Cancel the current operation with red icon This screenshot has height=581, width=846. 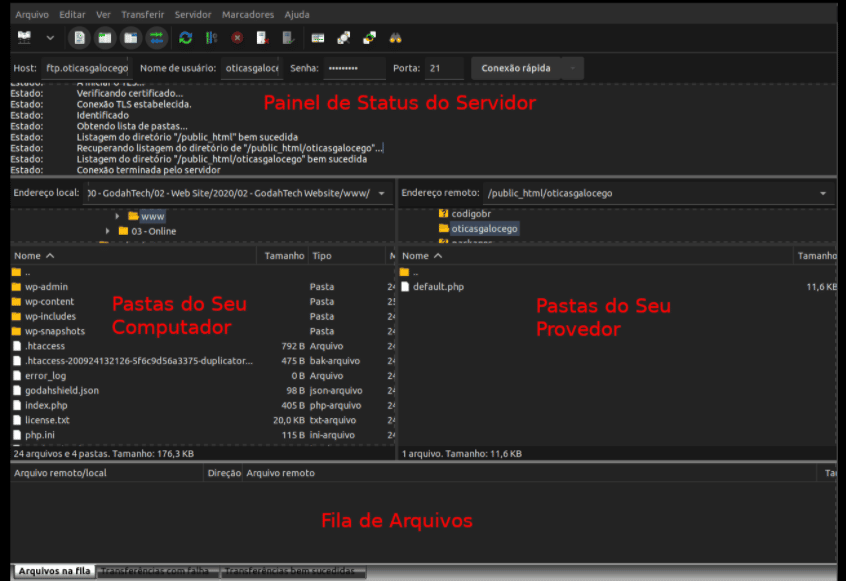[x=237, y=38]
